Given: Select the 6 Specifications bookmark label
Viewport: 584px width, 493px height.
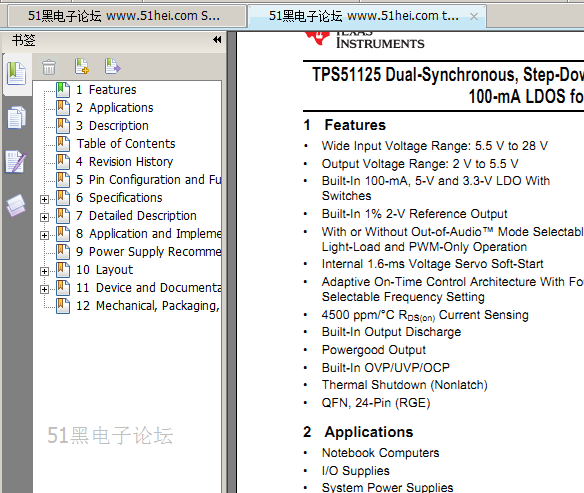Looking at the screenshot, I should click(119, 198).
